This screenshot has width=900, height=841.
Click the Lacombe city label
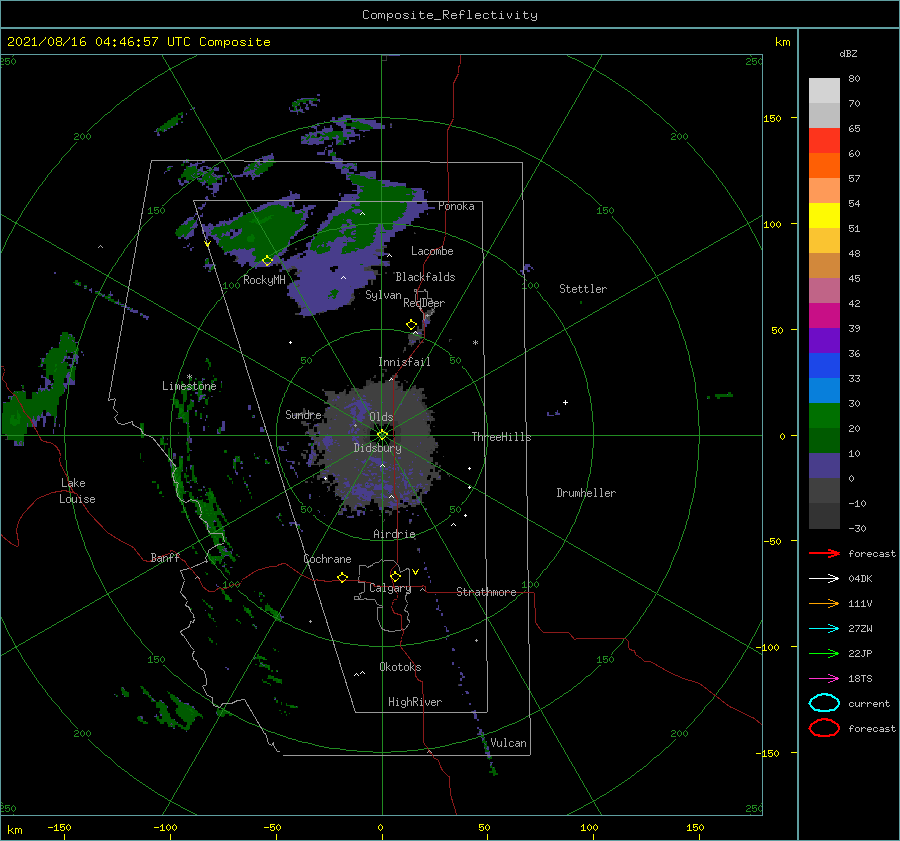click(432, 251)
